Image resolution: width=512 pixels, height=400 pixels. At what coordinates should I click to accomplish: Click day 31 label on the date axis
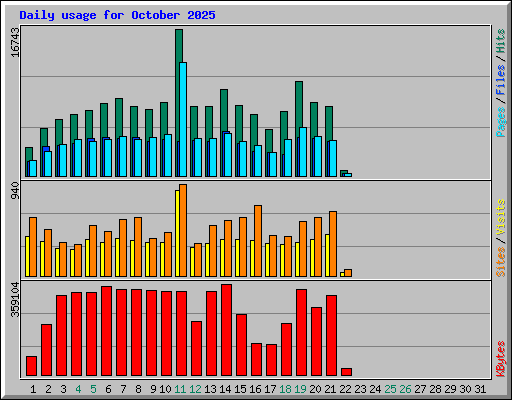(480, 389)
